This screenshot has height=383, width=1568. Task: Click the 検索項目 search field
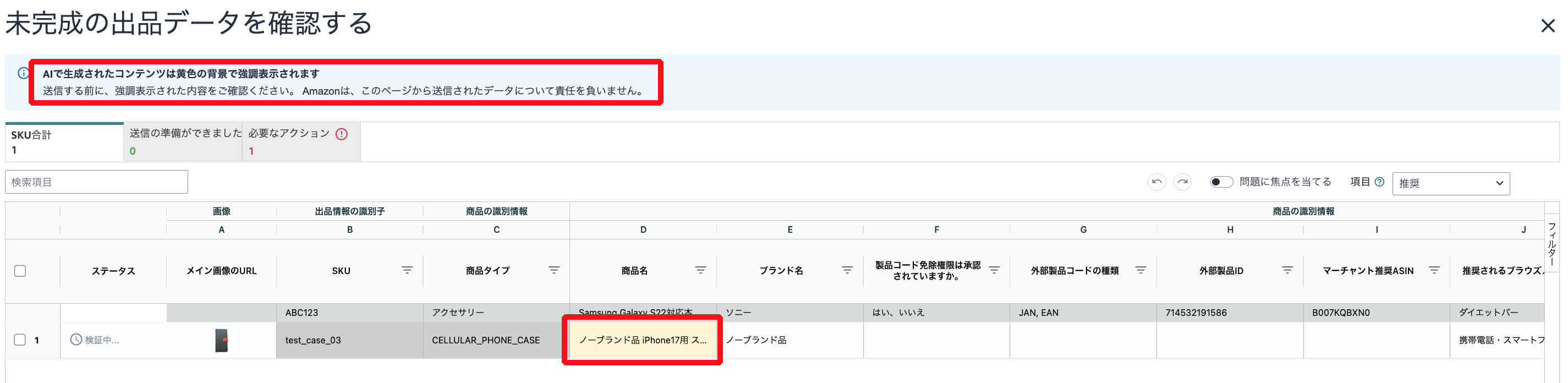tap(96, 182)
